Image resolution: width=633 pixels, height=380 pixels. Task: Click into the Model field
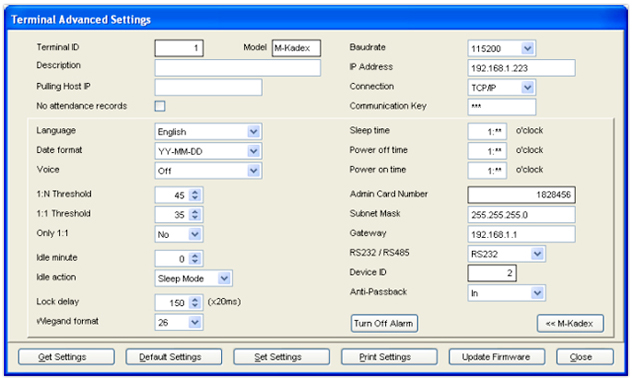(296, 48)
